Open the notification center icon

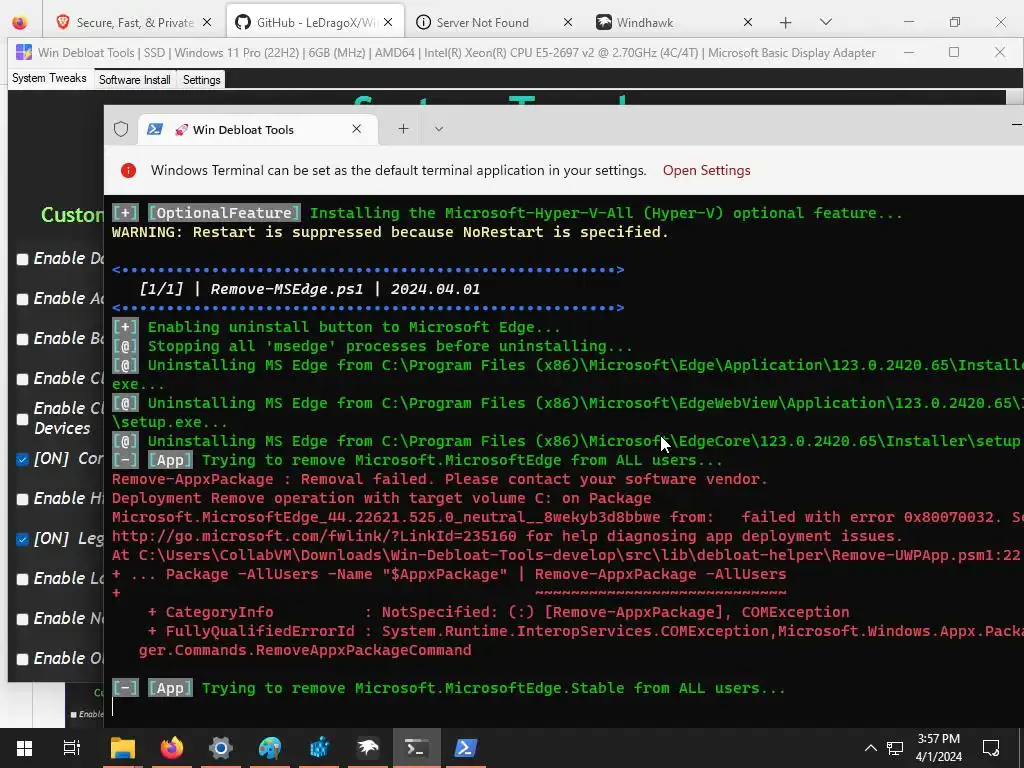(991, 748)
